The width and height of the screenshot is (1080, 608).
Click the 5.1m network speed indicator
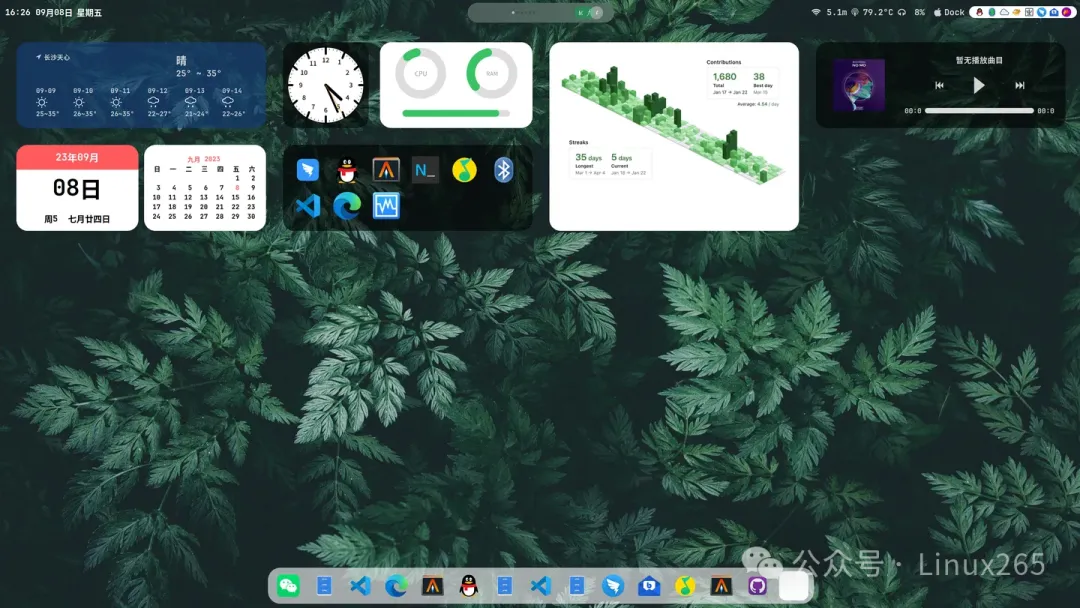click(837, 12)
